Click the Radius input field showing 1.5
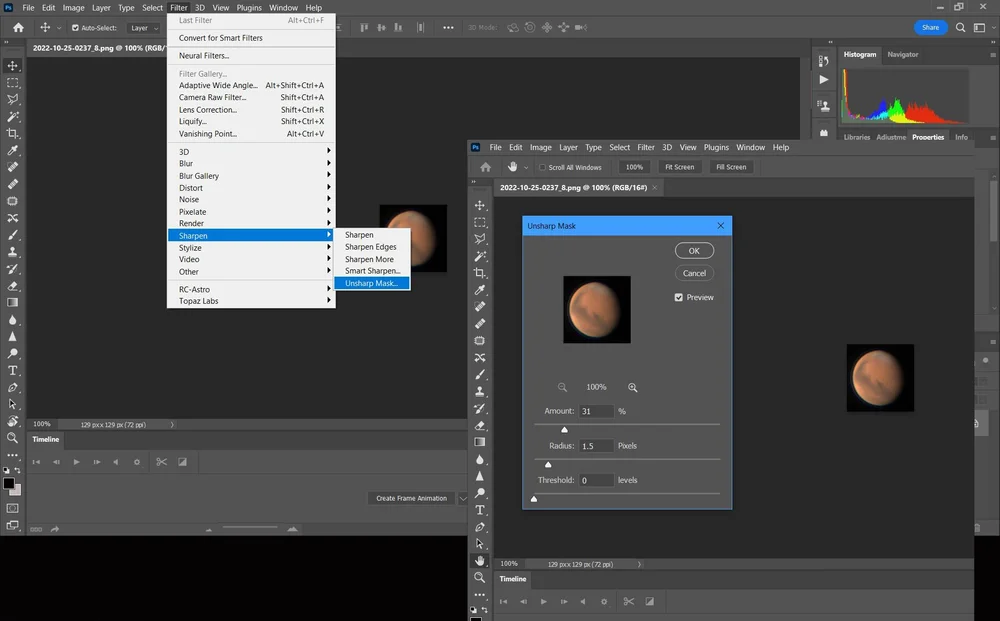 (596, 446)
